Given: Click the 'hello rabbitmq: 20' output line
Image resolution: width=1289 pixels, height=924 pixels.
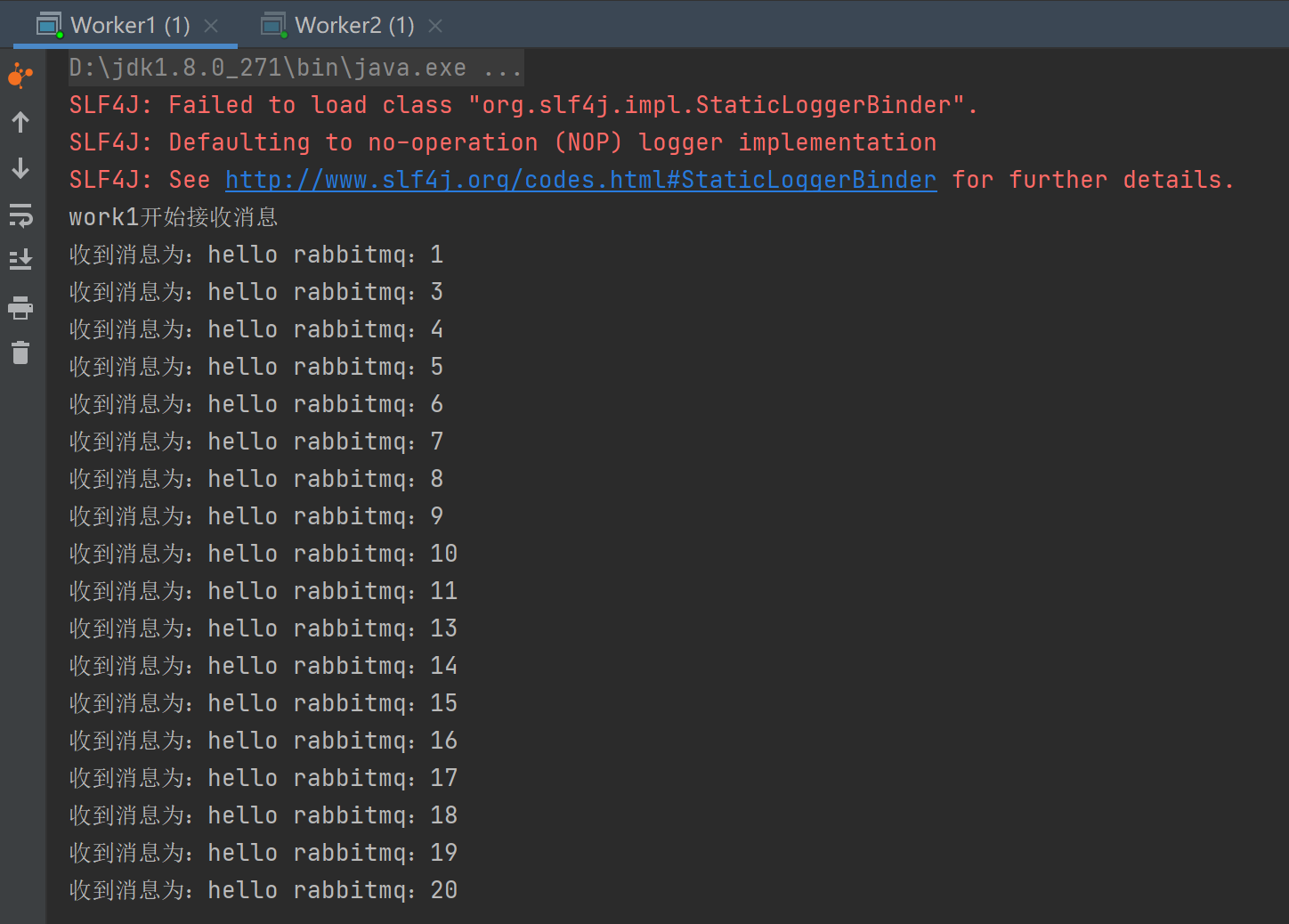Looking at the screenshot, I should 263,890.
